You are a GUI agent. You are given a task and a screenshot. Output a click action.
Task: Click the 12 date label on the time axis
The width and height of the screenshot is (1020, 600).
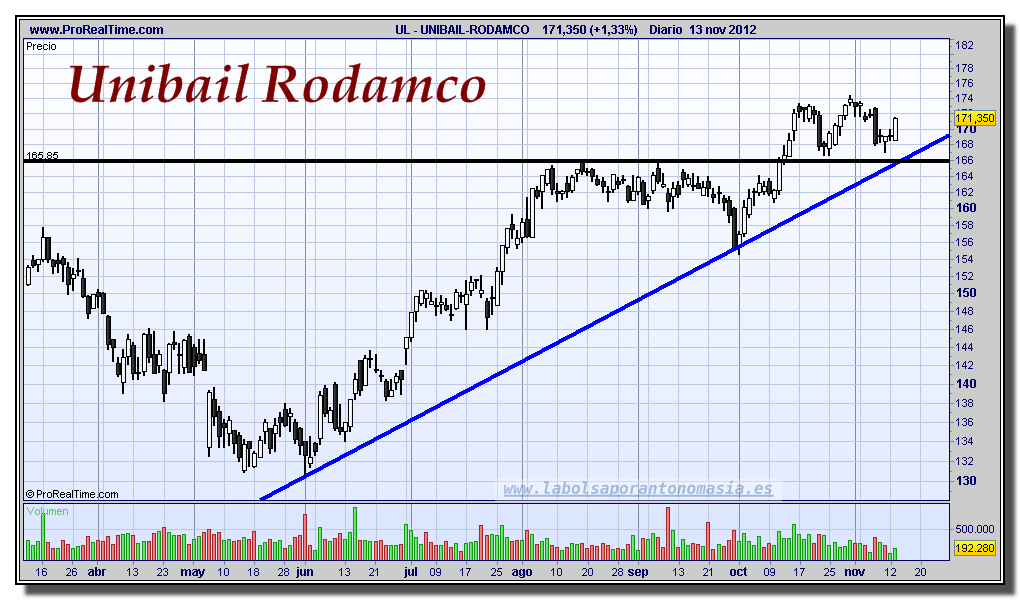click(x=890, y=572)
